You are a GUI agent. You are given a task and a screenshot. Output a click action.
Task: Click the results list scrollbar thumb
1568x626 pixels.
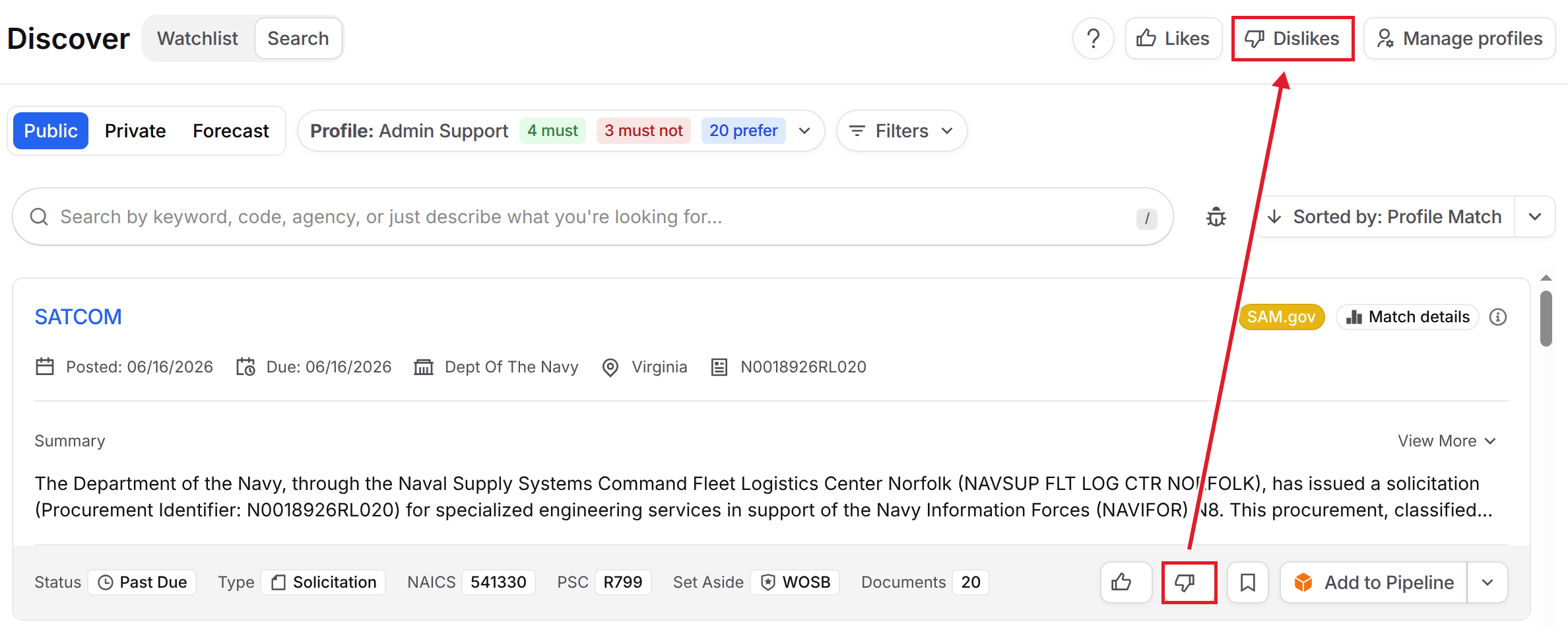pyautogui.click(x=1546, y=318)
